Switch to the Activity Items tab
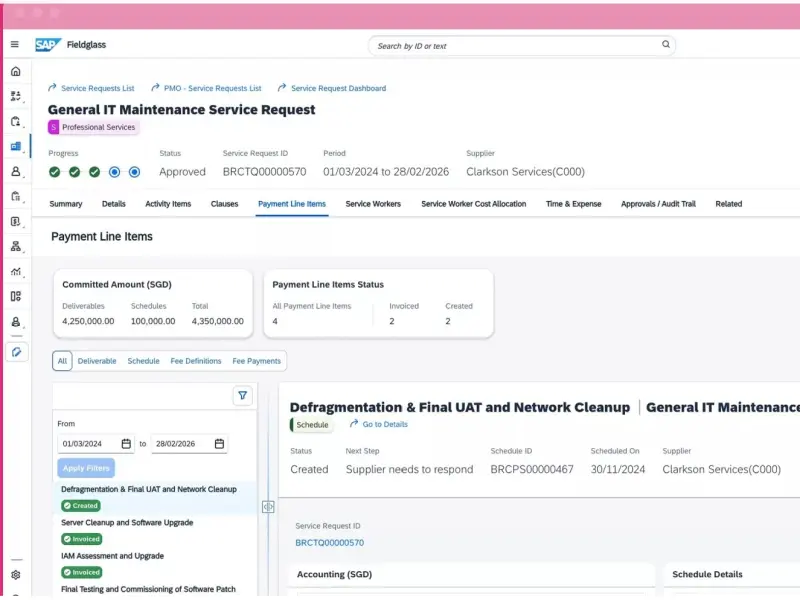Screen dimensions: 800x600 click(x=168, y=204)
